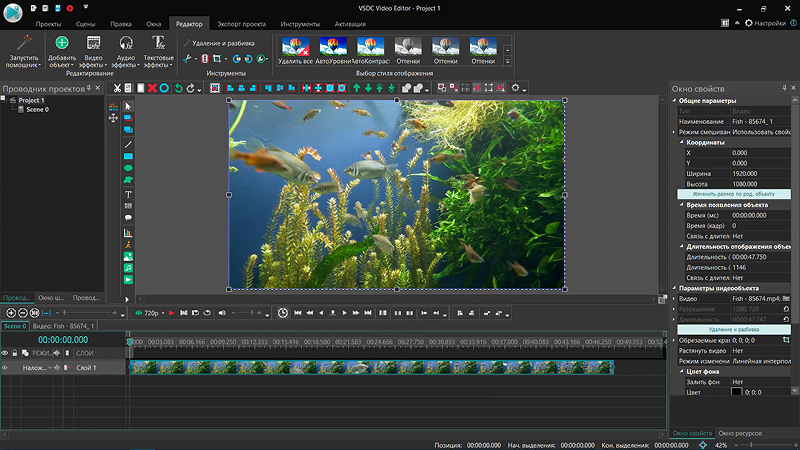800x450 pixels.
Task: Collapse Параметры видеообъекта section
Action: click(x=674, y=288)
